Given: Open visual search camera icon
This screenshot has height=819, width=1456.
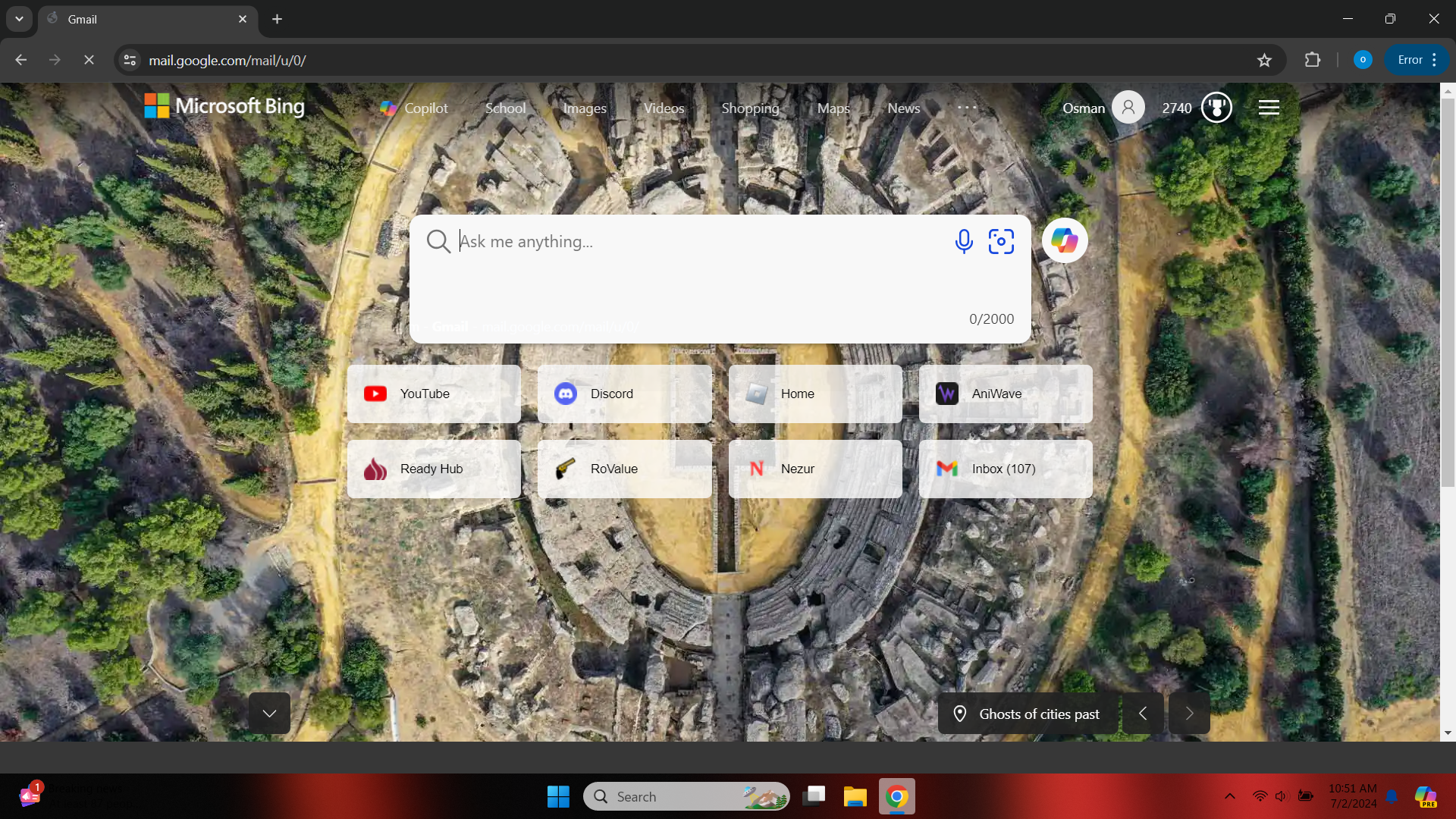Looking at the screenshot, I should click(x=1001, y=242).
